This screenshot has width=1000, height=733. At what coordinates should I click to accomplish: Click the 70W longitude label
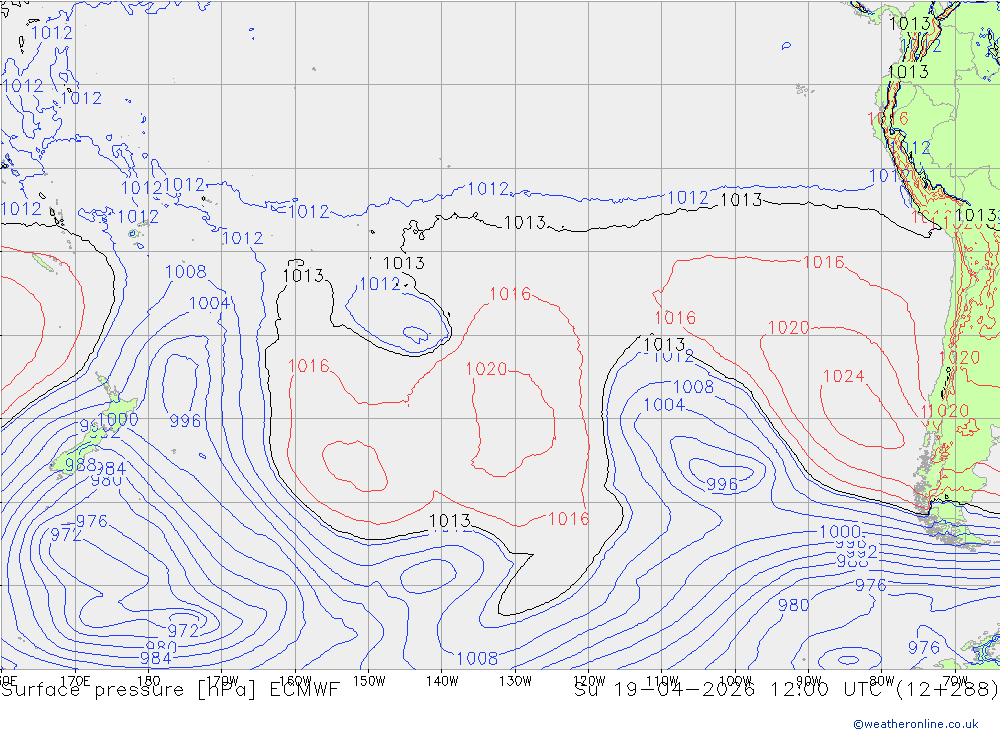[955, 681]
